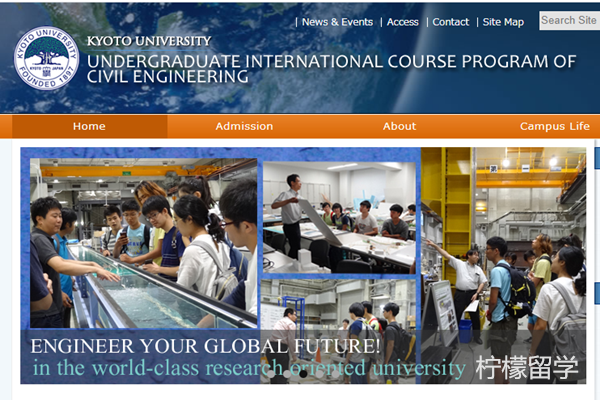The width and height of the screenshot is (600, 400).
Task: Focus the Search Site input field
Action: [569, 20]
